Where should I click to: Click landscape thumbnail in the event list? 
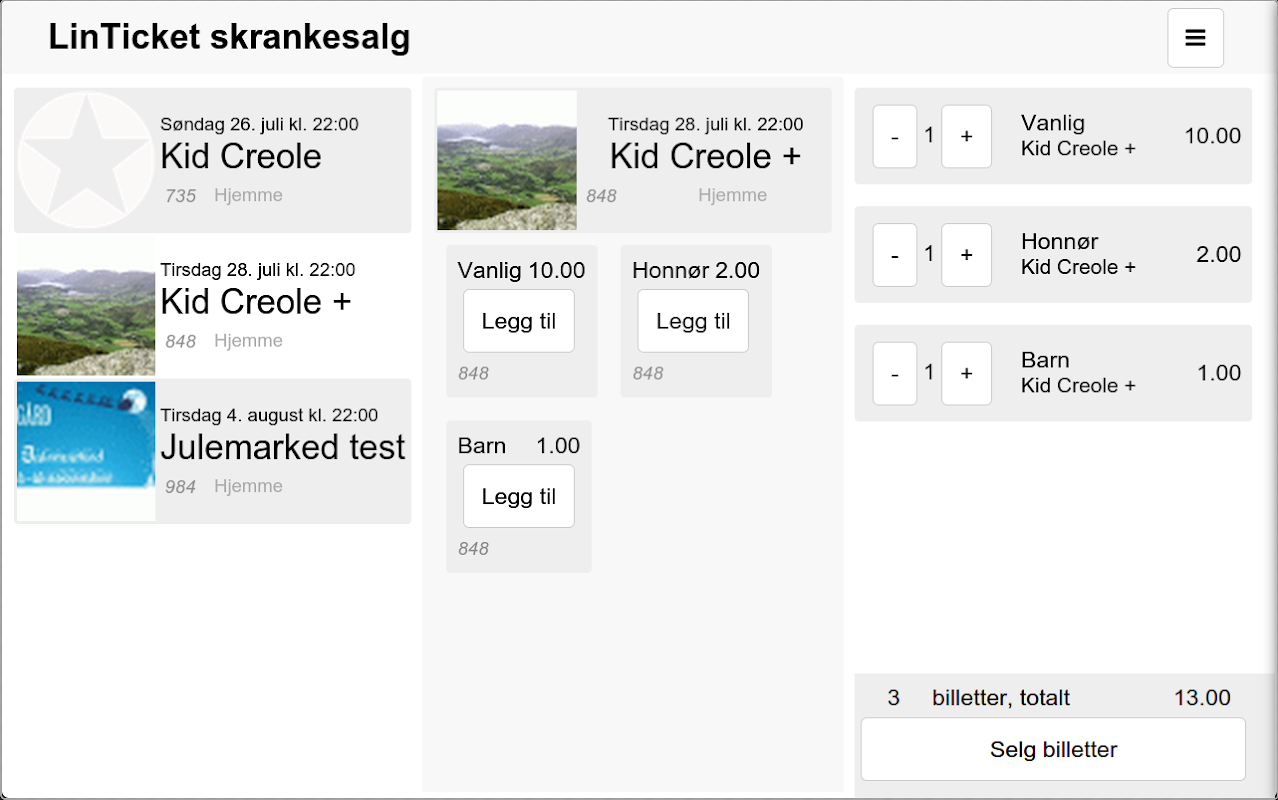[x=86, y=306]
